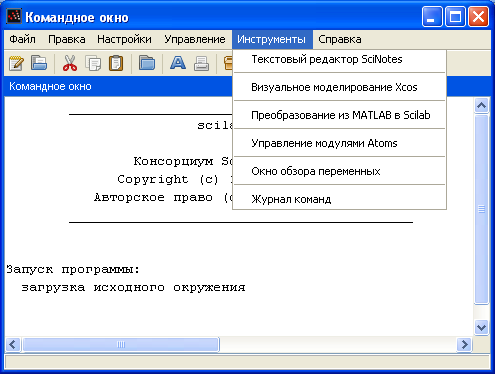Click text 'загрузка исходного окружения'
Screen dimensions: 495x374
pyautogui.click(x=133, y=287)
